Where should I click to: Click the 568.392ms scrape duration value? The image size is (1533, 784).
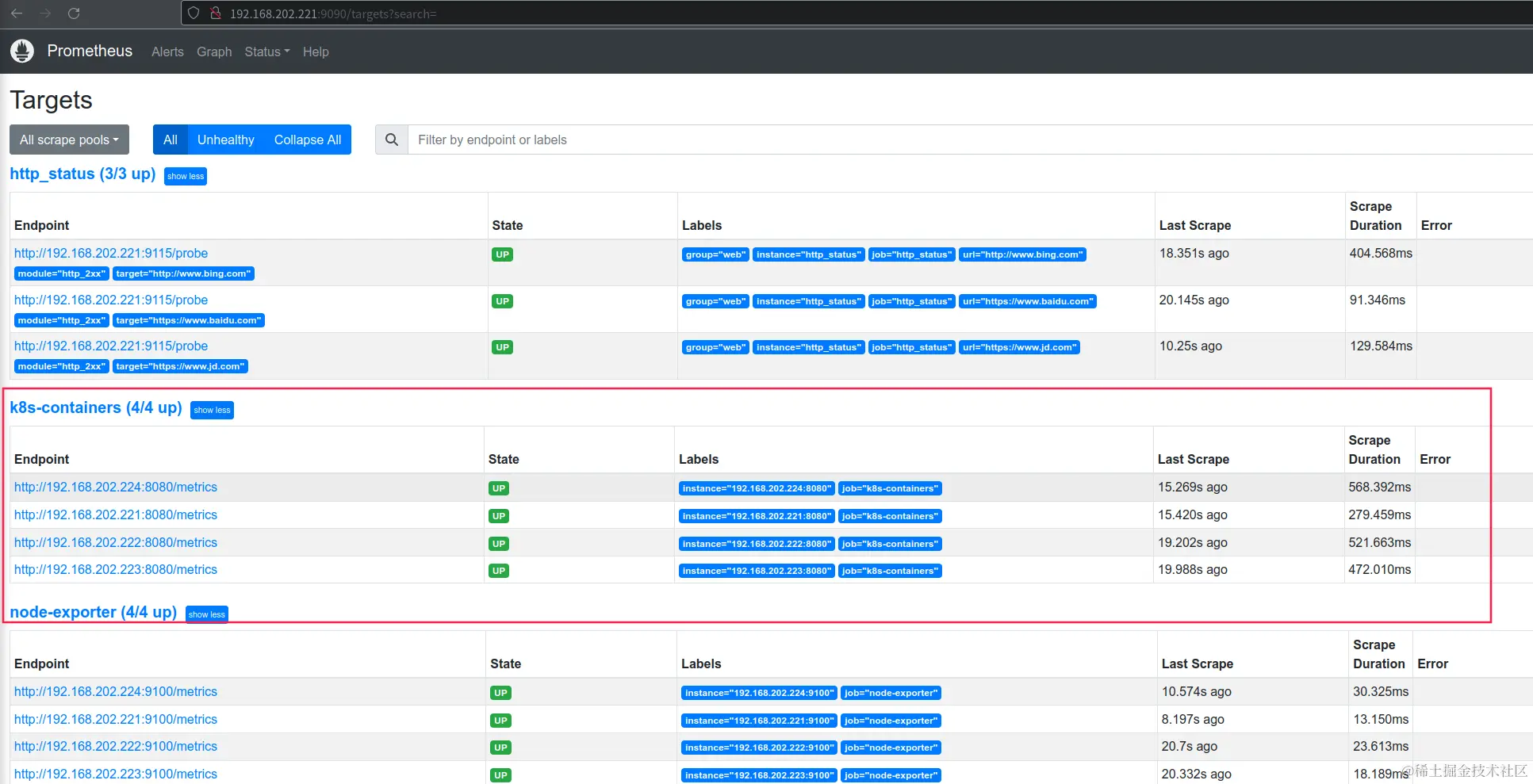1379,487
